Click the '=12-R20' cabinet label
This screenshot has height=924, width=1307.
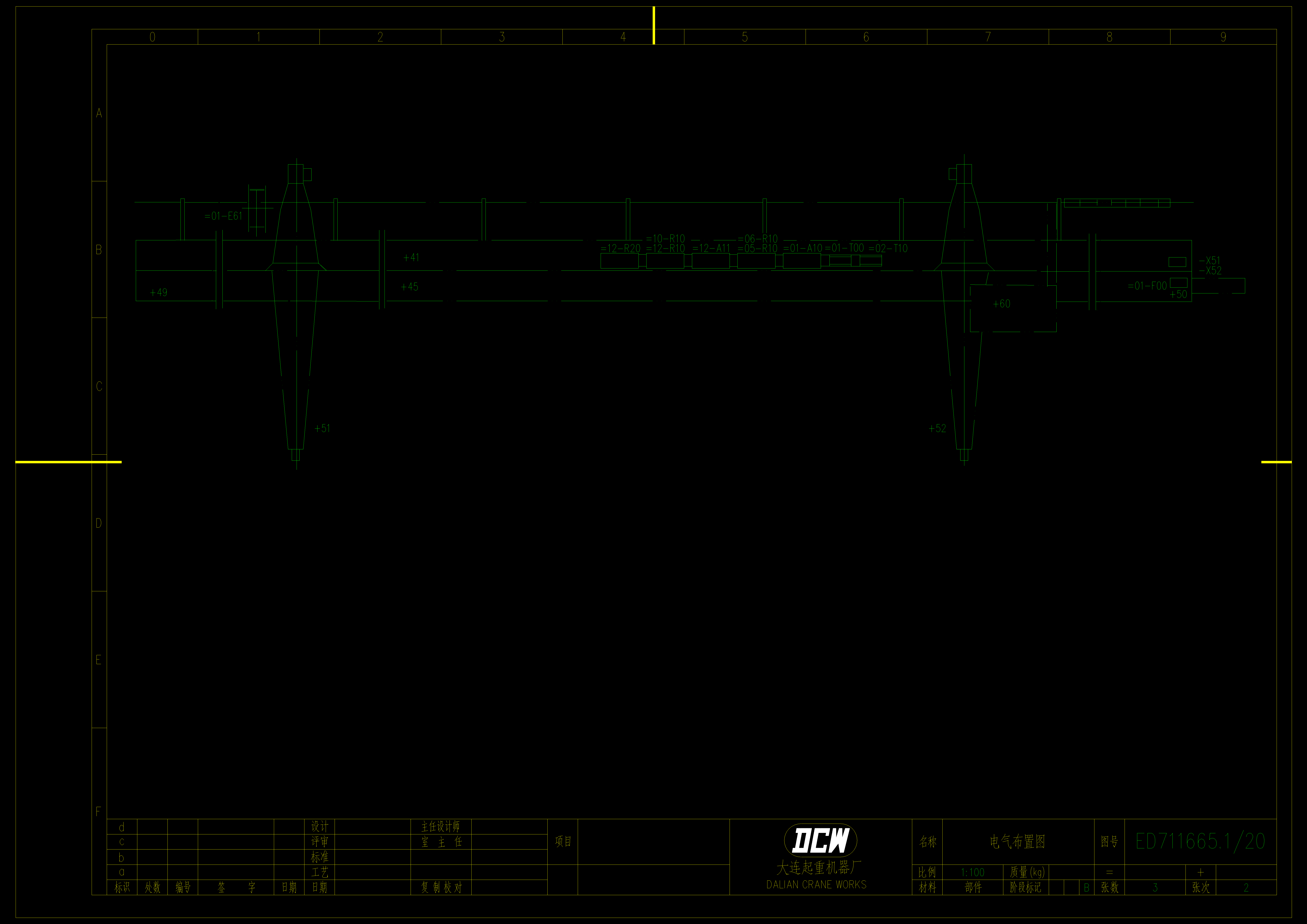620,249
